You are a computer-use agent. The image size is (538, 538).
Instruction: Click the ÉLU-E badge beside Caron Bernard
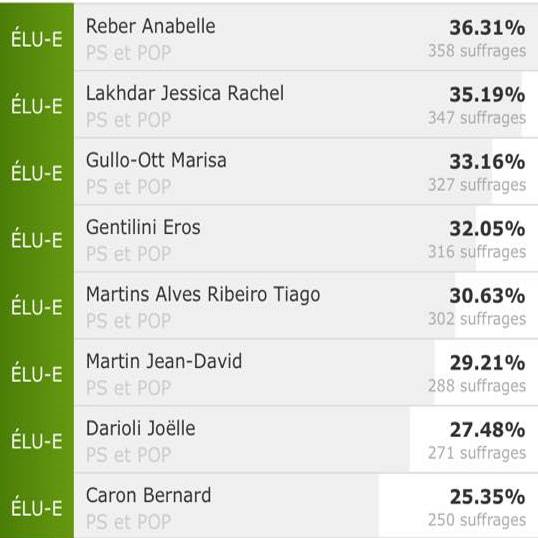[x=37, y=507]
